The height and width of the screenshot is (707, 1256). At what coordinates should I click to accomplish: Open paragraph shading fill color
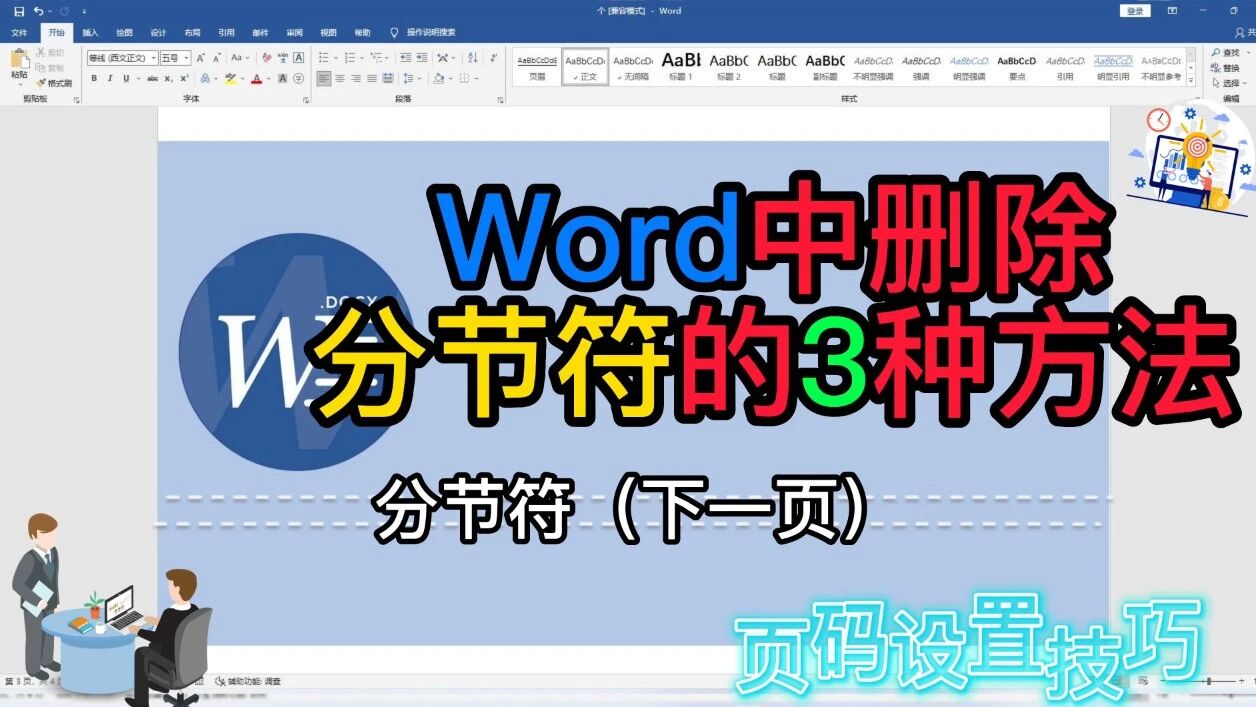point(439,79)
